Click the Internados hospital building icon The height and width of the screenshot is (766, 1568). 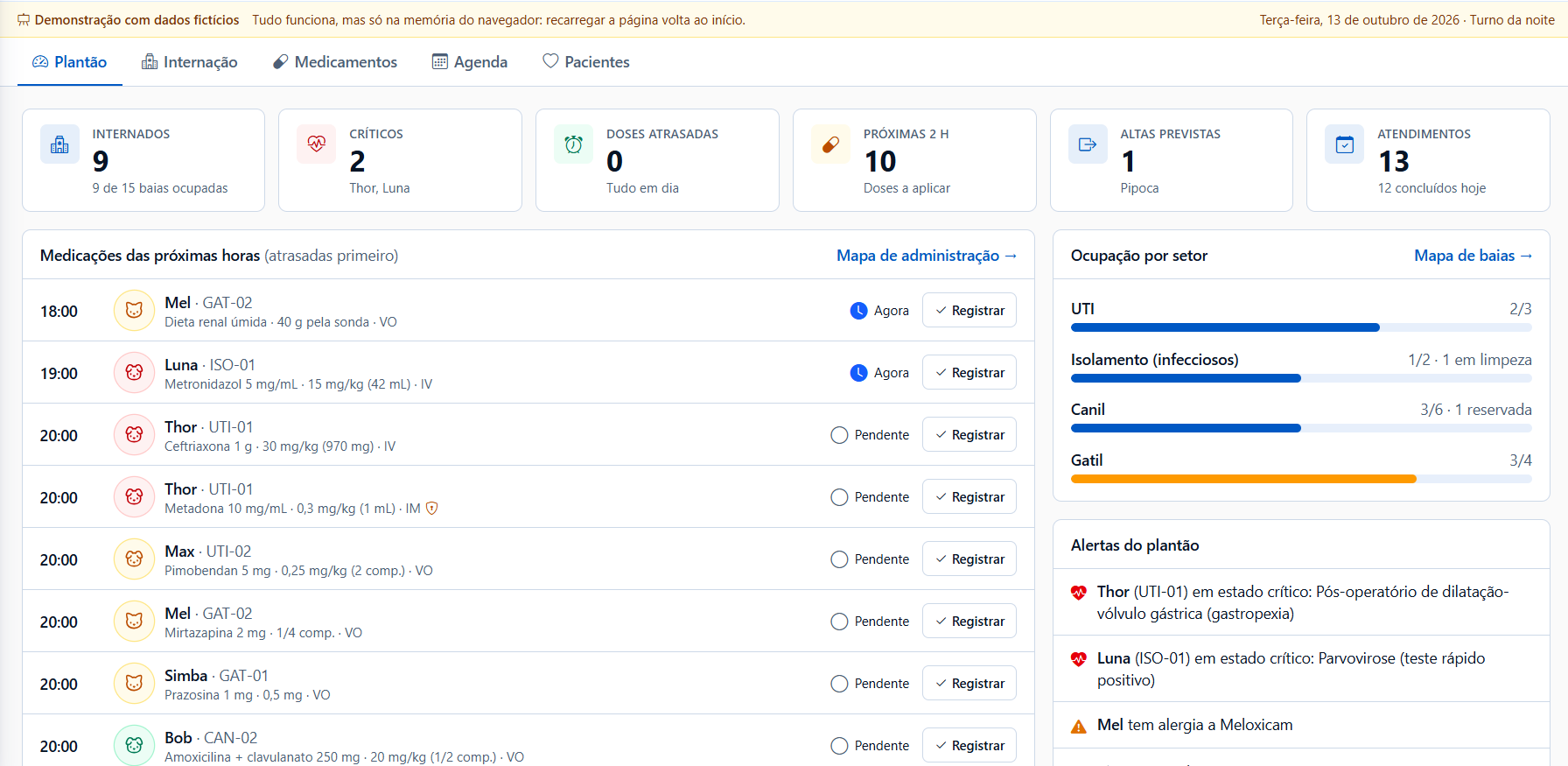point(59,144)
